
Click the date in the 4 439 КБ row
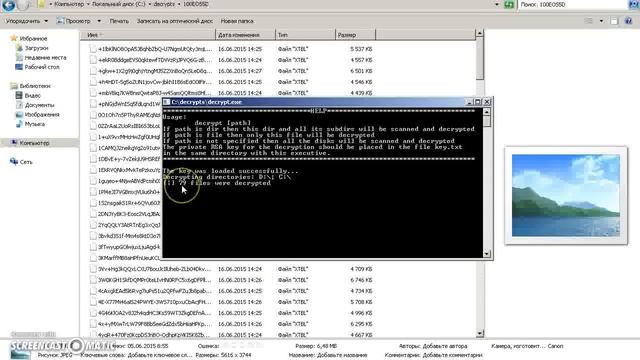click(x=240, y=93)
